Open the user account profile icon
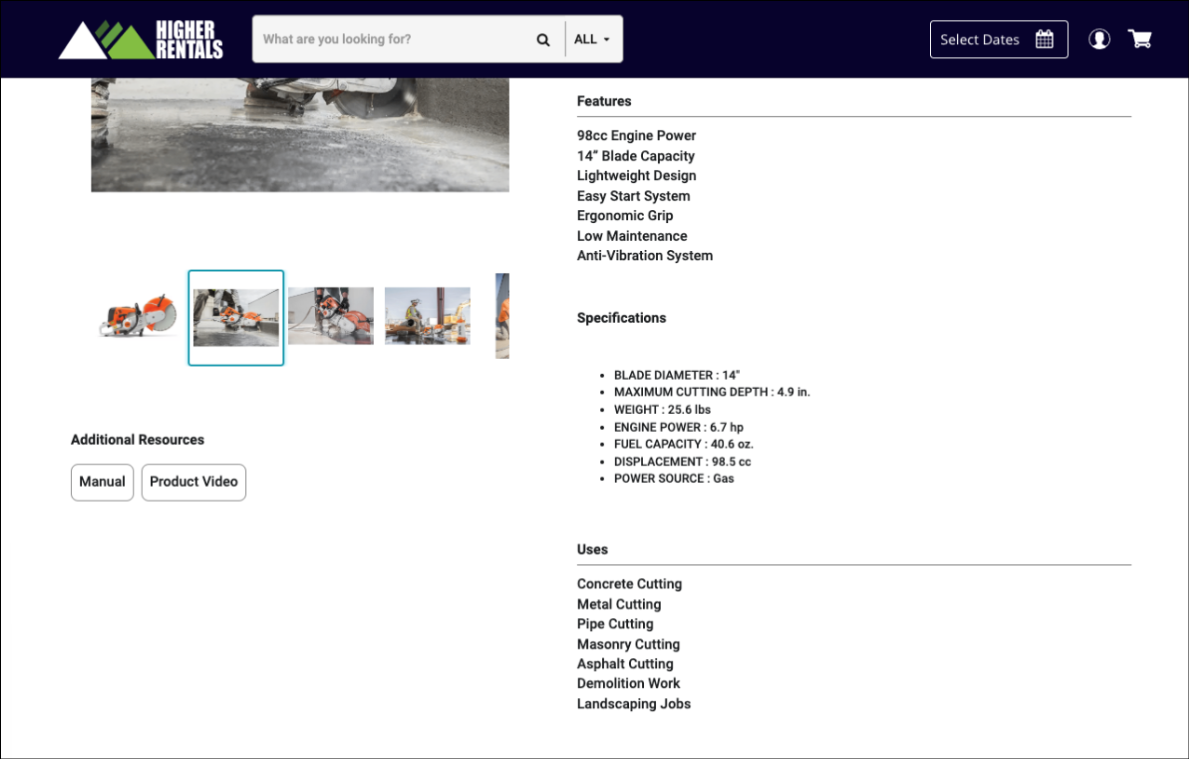The height and width of the screenshot is (759, 1189). [x=1099, y=40]
